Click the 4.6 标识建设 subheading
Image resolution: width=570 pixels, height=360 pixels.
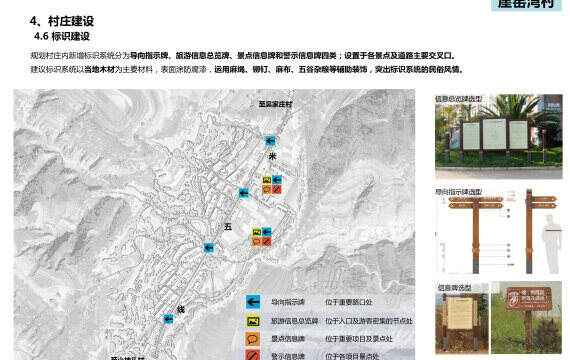(x=62, y=36)
